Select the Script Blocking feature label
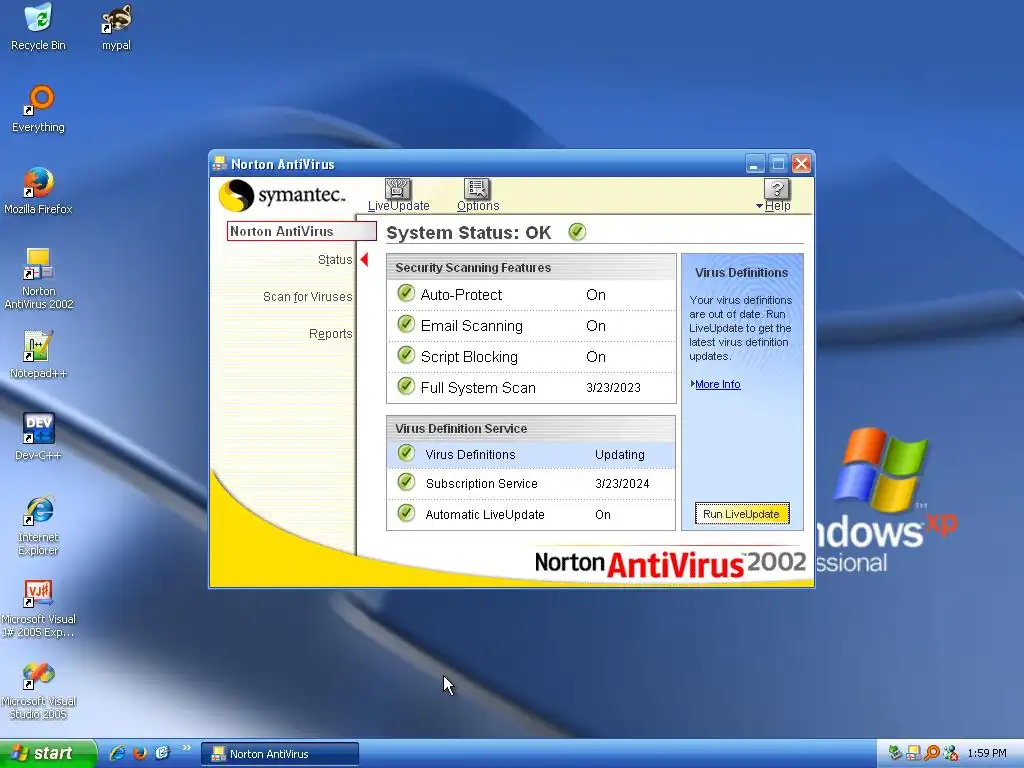The image size is (1024, 768). click(x=469, y=357)
